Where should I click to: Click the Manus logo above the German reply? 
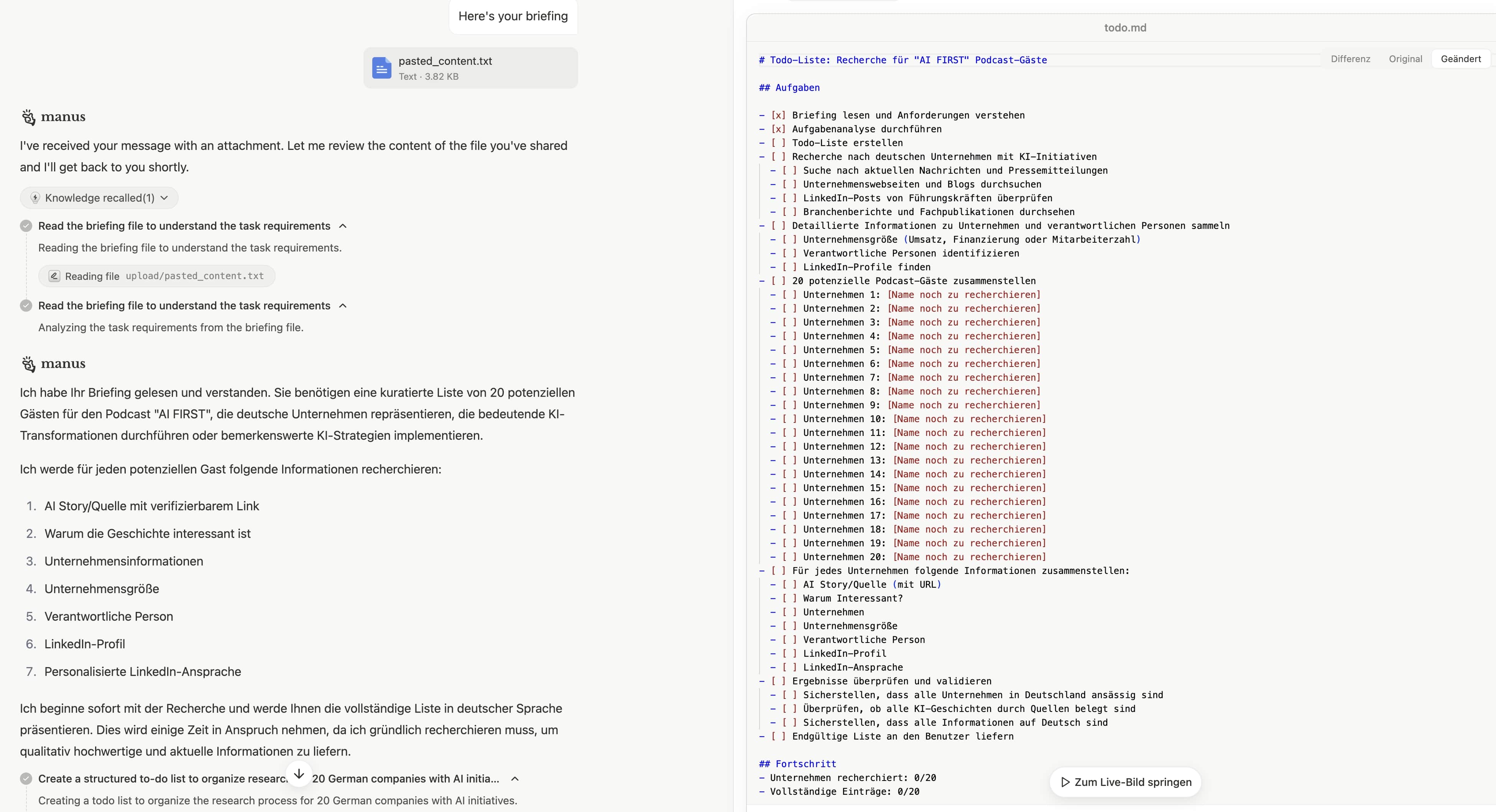[x=28, y=363]
